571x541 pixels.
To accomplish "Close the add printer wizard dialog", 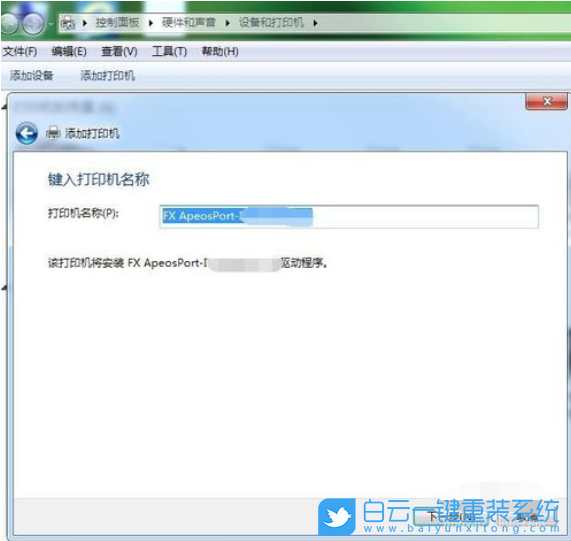I will point(546,101).
